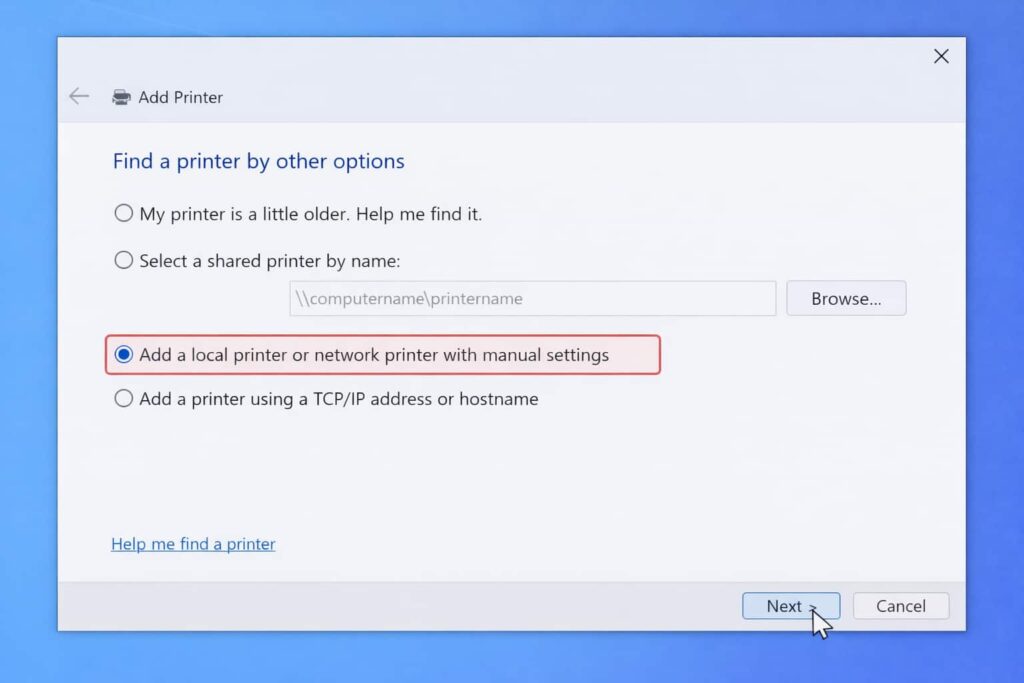
Task: Close the Add Printer dialog with X
Action: pos(941,56)
